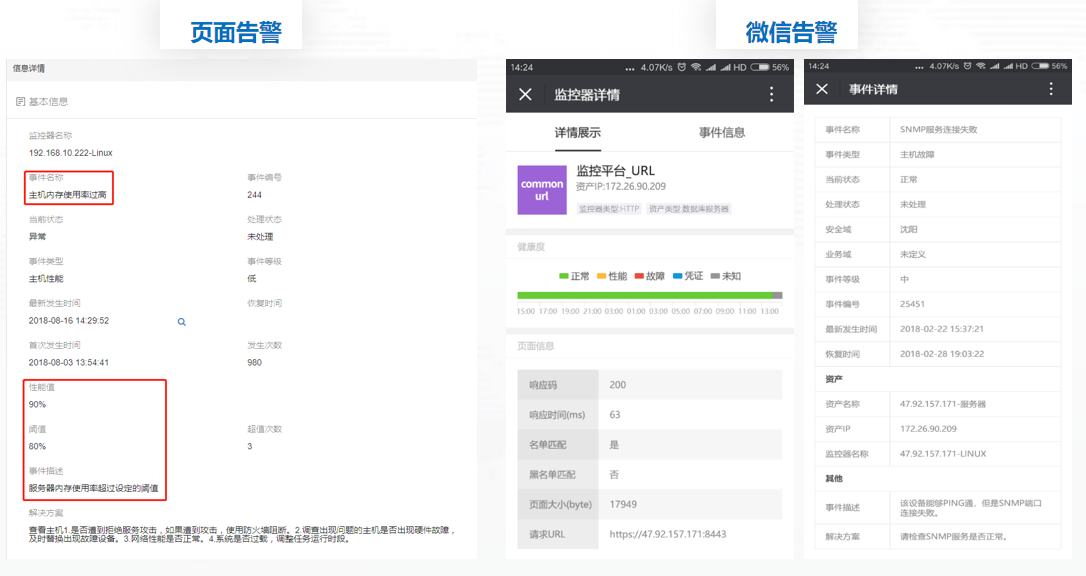Click the 黑名单匹配 row label
This screenshot has width=1086, height=576.
(553, 474)
